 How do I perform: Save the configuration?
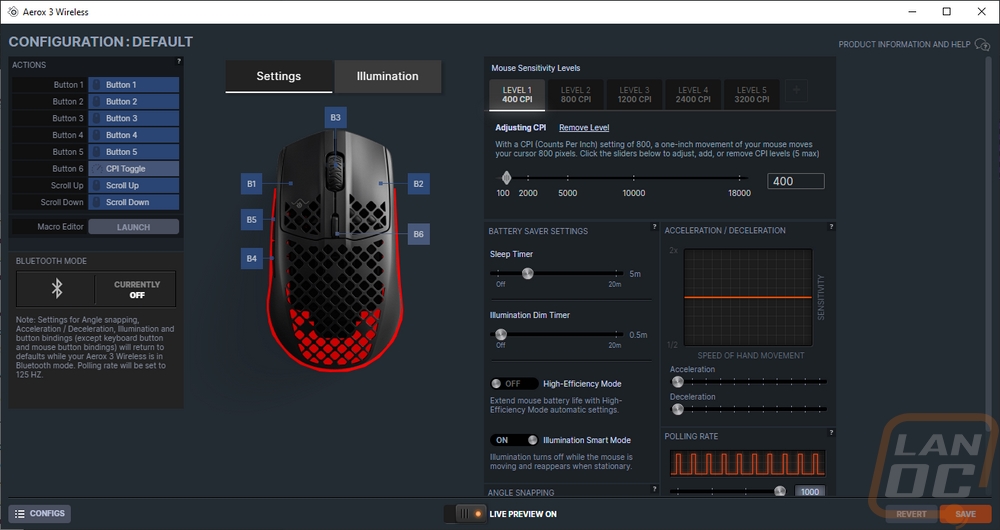[x=965, y=514]
